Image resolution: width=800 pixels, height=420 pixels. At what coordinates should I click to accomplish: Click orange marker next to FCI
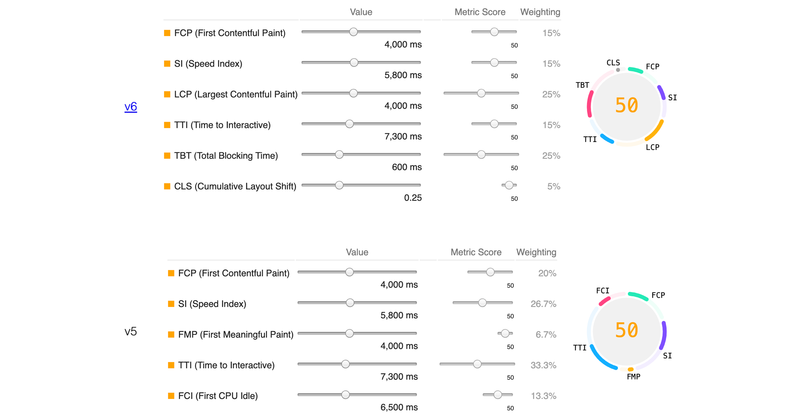point(171,396)
